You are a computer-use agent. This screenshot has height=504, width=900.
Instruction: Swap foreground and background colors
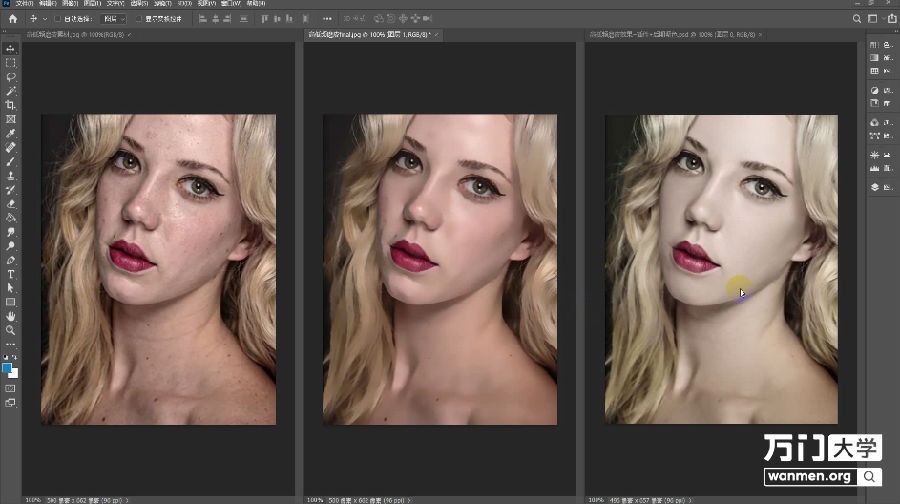click(14, 357)
